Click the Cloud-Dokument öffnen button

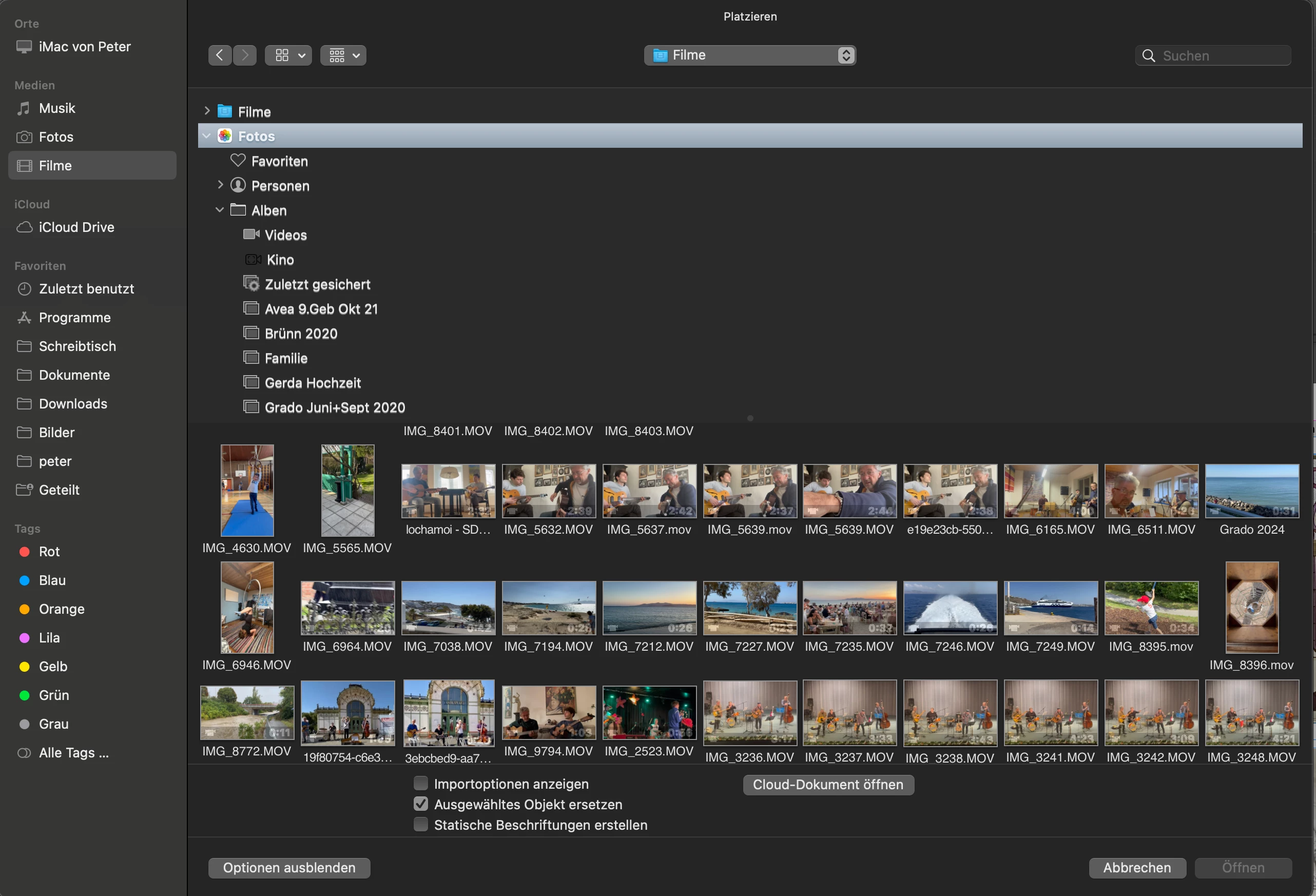pos(828,785)
